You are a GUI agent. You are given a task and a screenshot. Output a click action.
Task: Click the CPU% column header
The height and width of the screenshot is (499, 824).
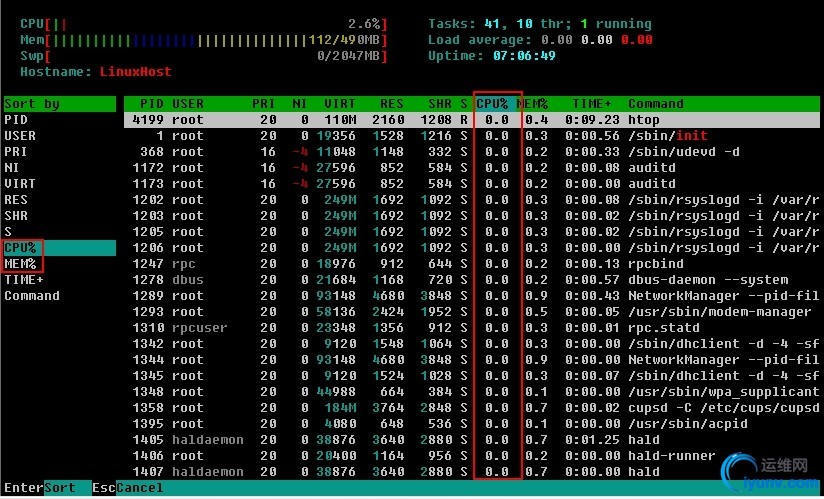pyautogui.click(x=492, y=103)
